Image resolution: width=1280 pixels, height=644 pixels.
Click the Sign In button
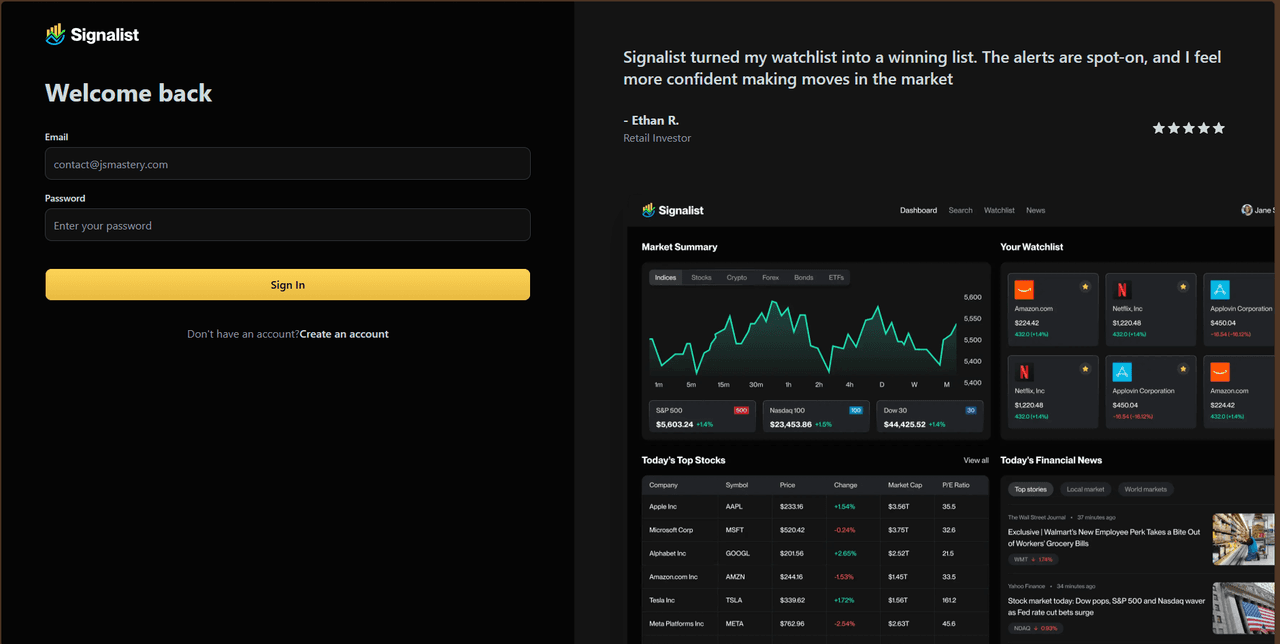[288, 285]
